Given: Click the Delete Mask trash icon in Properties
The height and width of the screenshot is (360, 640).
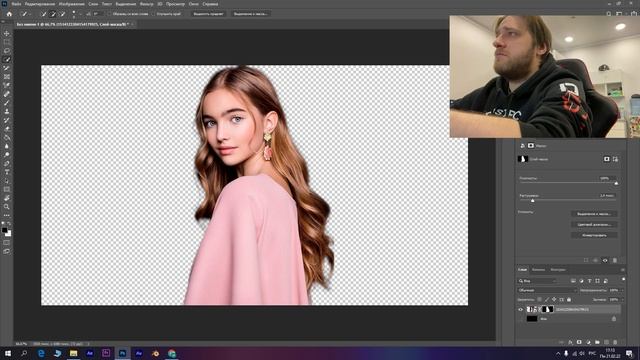Looking at the screenshot, I should [615, 260].
